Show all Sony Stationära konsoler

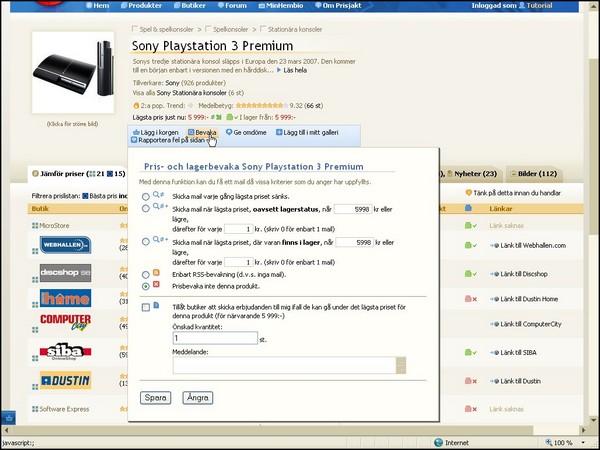pos(191,93)
